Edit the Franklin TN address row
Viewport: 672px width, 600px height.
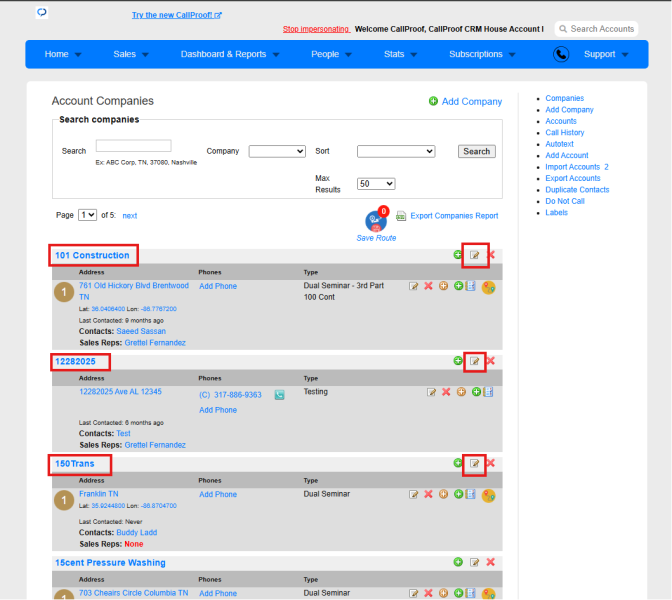pyautogui.click(x=413, y=495)
